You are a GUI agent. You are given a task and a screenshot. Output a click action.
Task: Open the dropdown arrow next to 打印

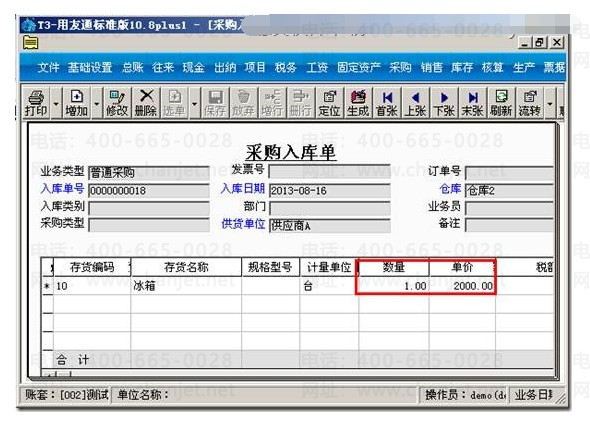(56, 103)
